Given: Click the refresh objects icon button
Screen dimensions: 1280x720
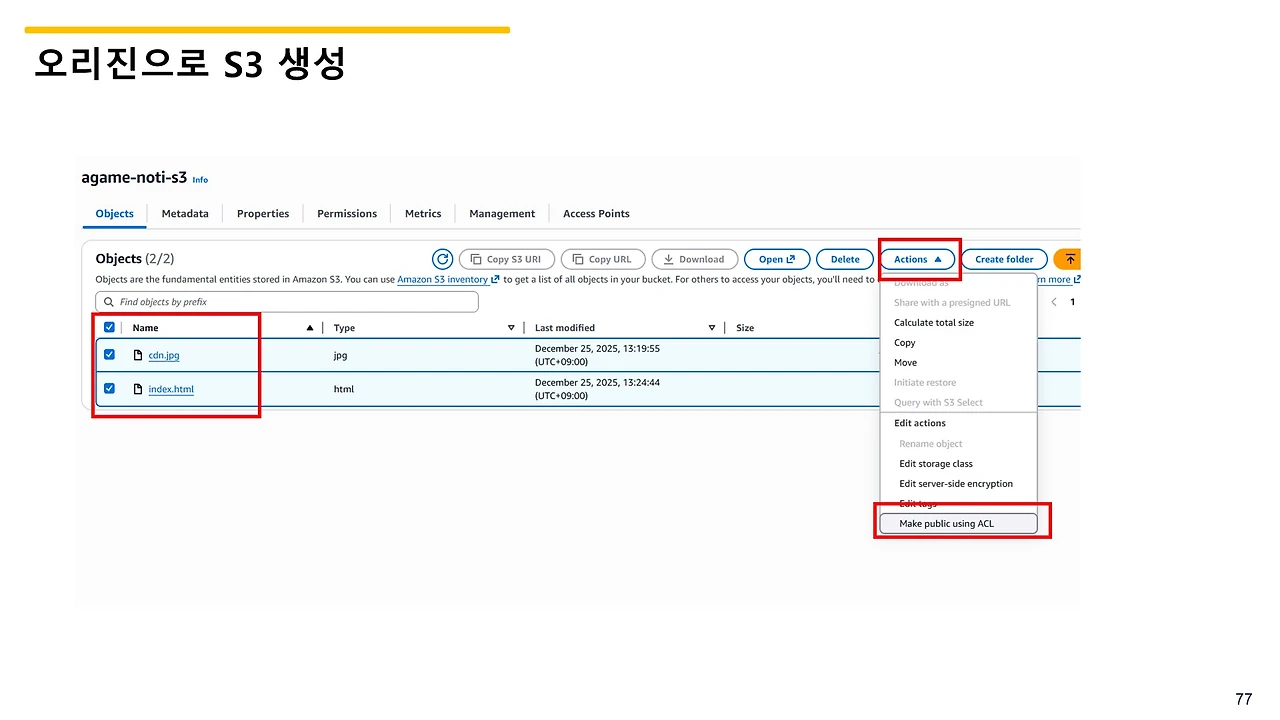Looking at the screenshot, I should pos(442,259).
